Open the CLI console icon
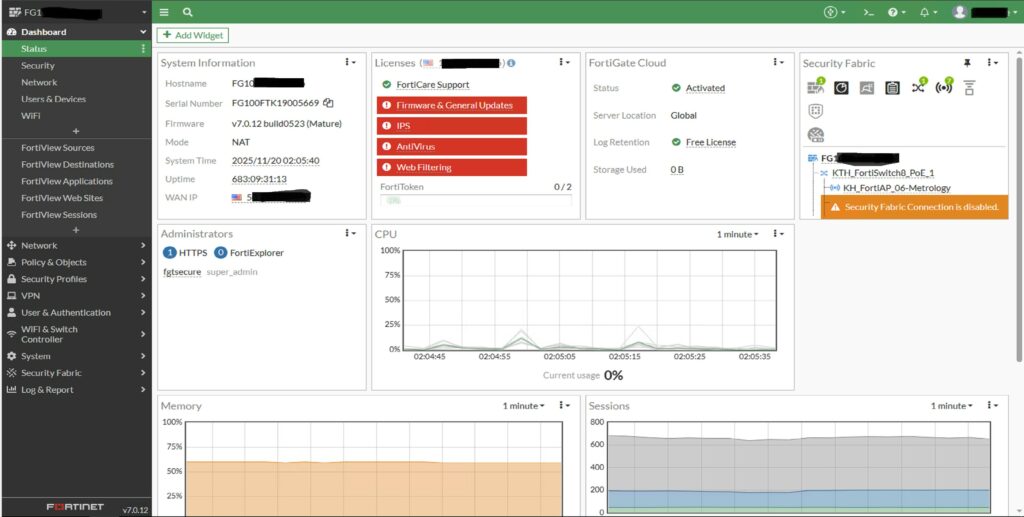 click(x=868, y=12)
